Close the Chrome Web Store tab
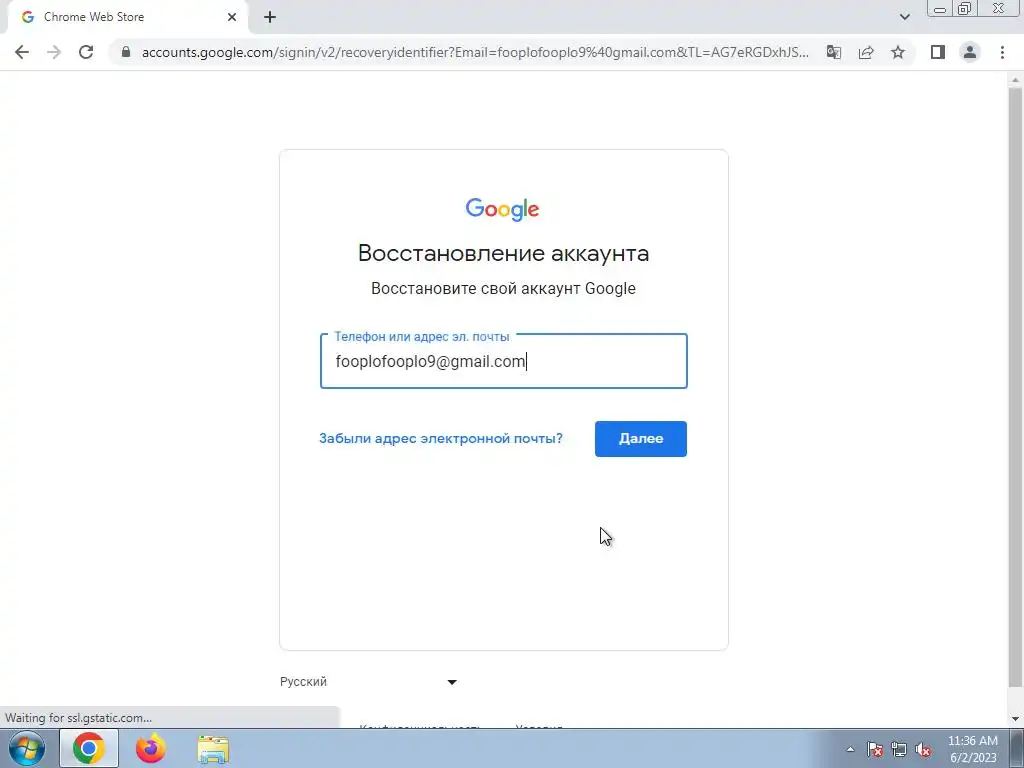 [x=232, y=17]
